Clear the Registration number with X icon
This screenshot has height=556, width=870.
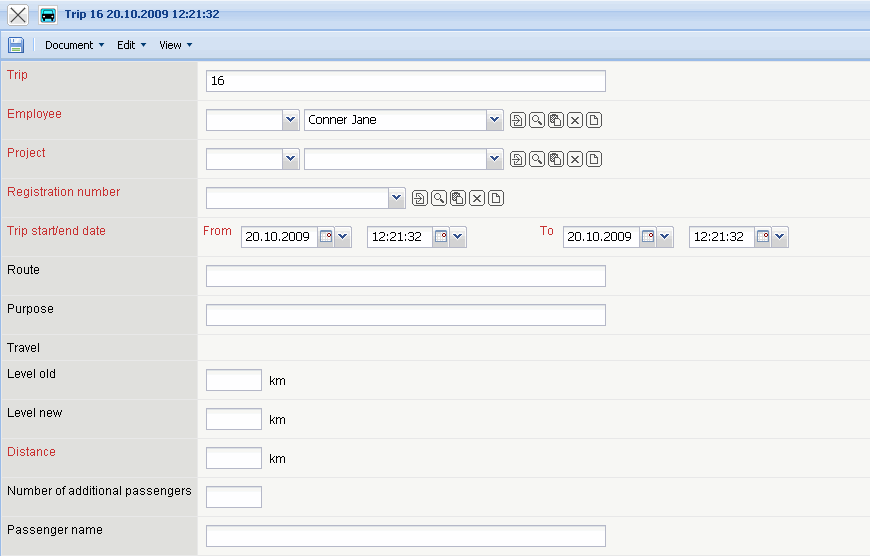(477, 199)
